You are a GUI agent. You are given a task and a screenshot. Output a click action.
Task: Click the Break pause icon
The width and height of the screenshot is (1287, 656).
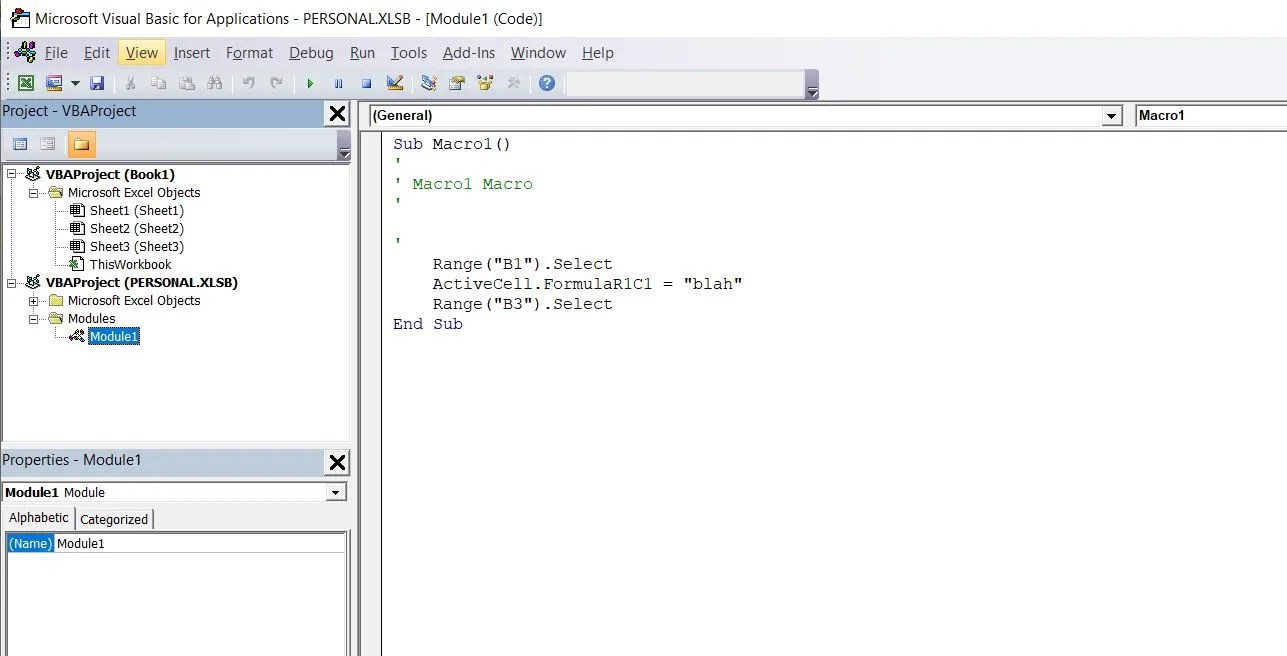(x=338, y=83)
